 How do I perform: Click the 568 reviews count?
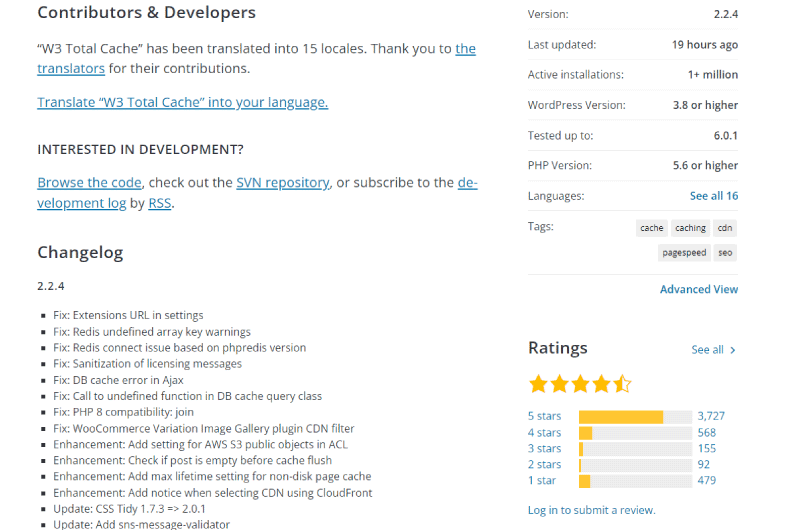(x=707, y=433)
